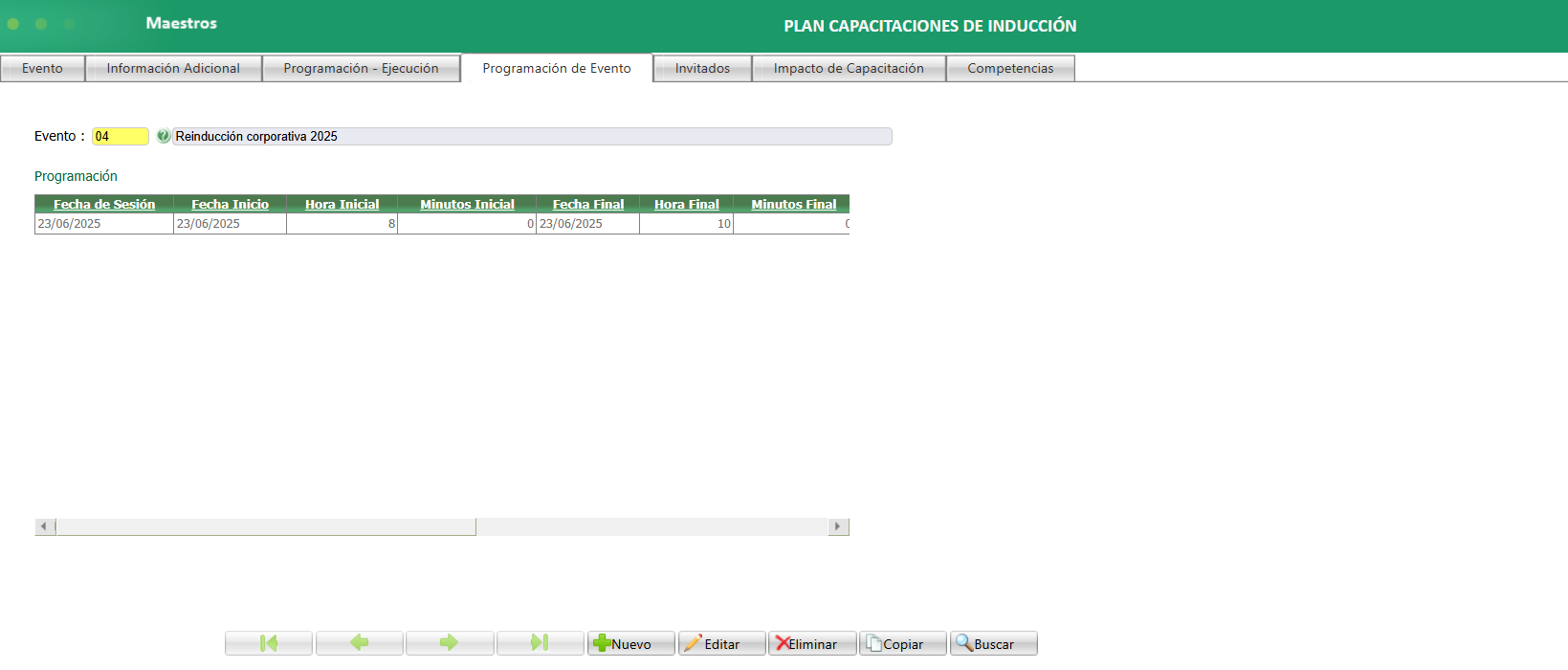Select Fecha de Sesión cell 23/06/2025
Image resolution: width=1568 pixels, height=670 pixels.
(x=104, y=223)
